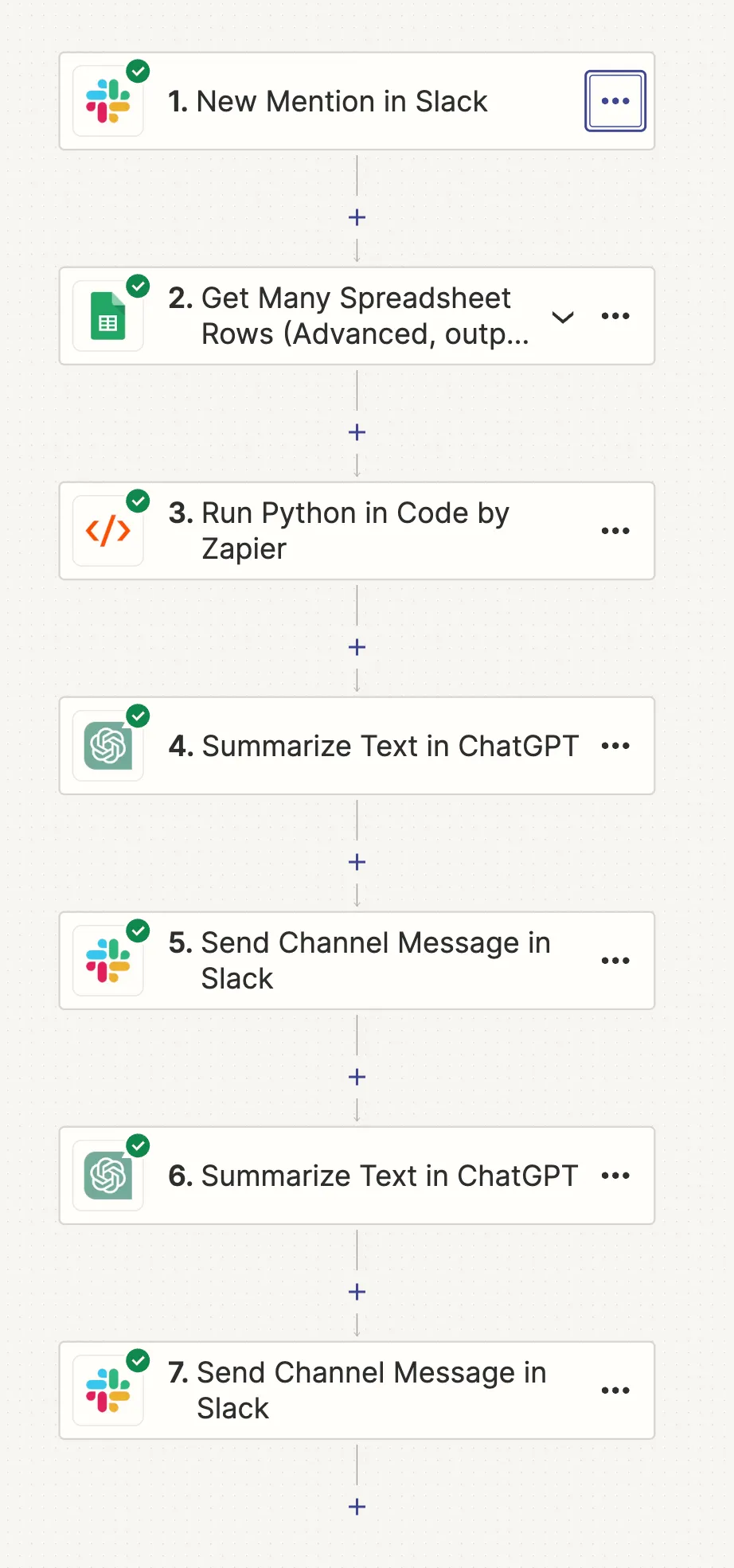Click the ChatGPT icon on step 6
The width and height of the screenshot is (734, 1568).
click(108, 1176)
